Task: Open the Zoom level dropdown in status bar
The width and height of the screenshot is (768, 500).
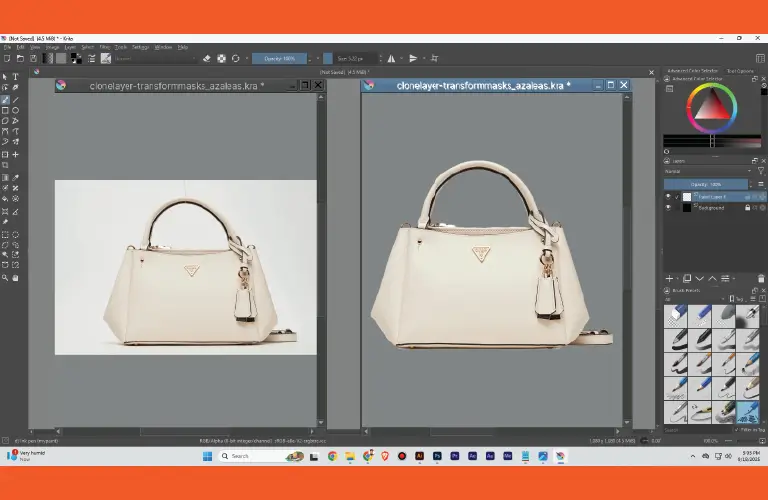Action: click(711, 440)
